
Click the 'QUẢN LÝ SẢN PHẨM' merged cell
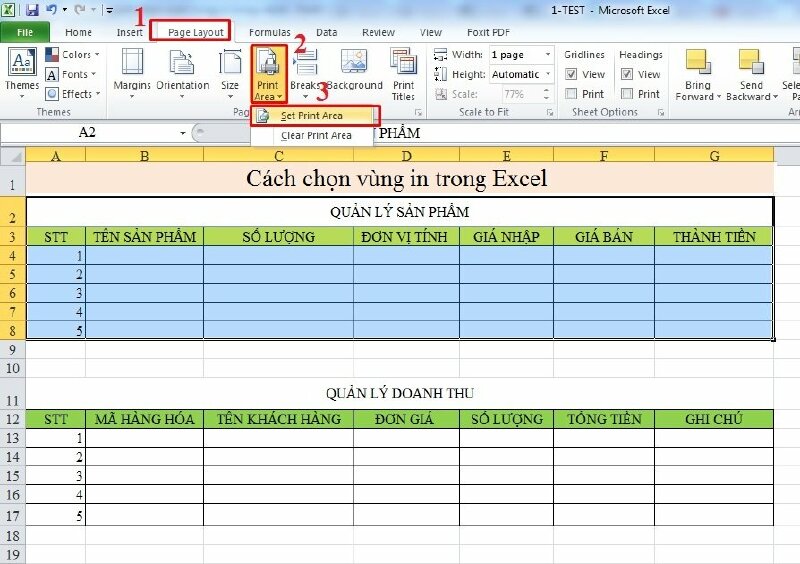[399, 212]
